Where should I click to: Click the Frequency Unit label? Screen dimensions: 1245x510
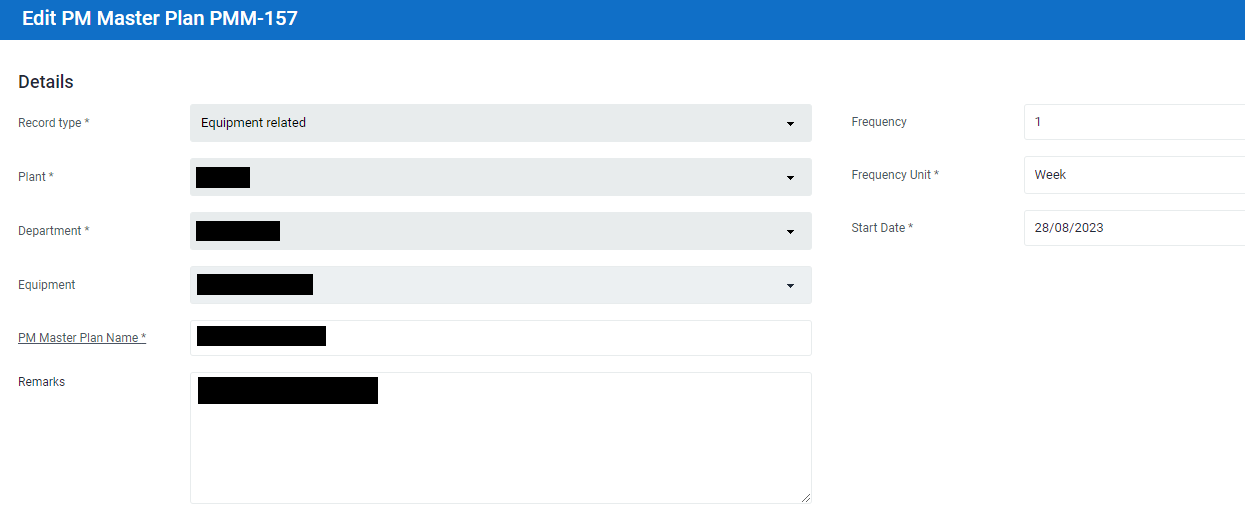click(x=895, y=175)
